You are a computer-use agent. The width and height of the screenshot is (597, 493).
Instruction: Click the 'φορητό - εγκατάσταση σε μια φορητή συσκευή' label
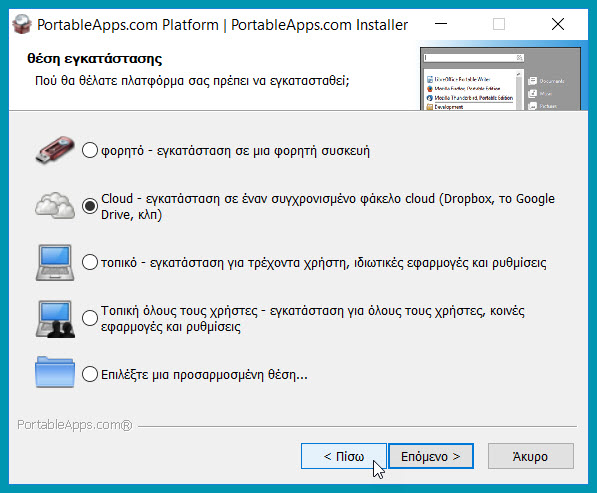235,151
